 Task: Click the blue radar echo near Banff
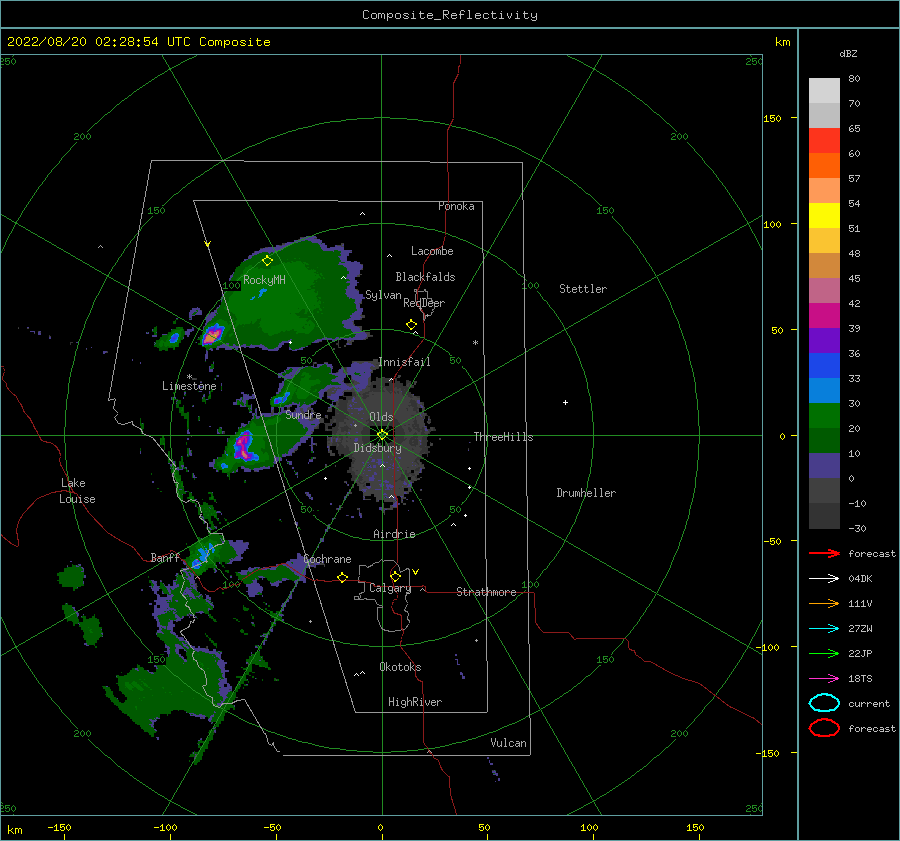pos(202,556)
